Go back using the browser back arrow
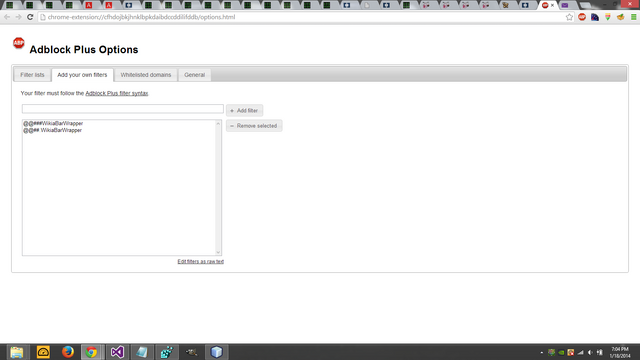This screenshot has height=360, width=640. pos(7,17)
